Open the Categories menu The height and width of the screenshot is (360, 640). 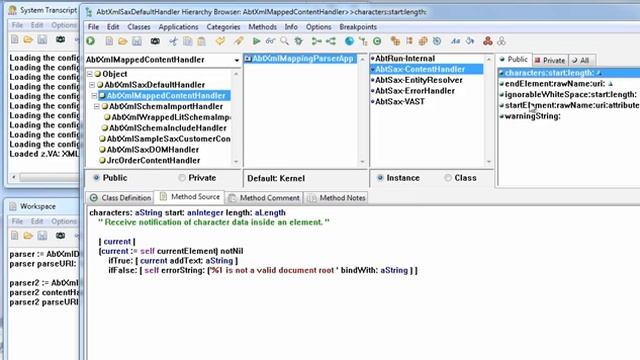point(223,27)
